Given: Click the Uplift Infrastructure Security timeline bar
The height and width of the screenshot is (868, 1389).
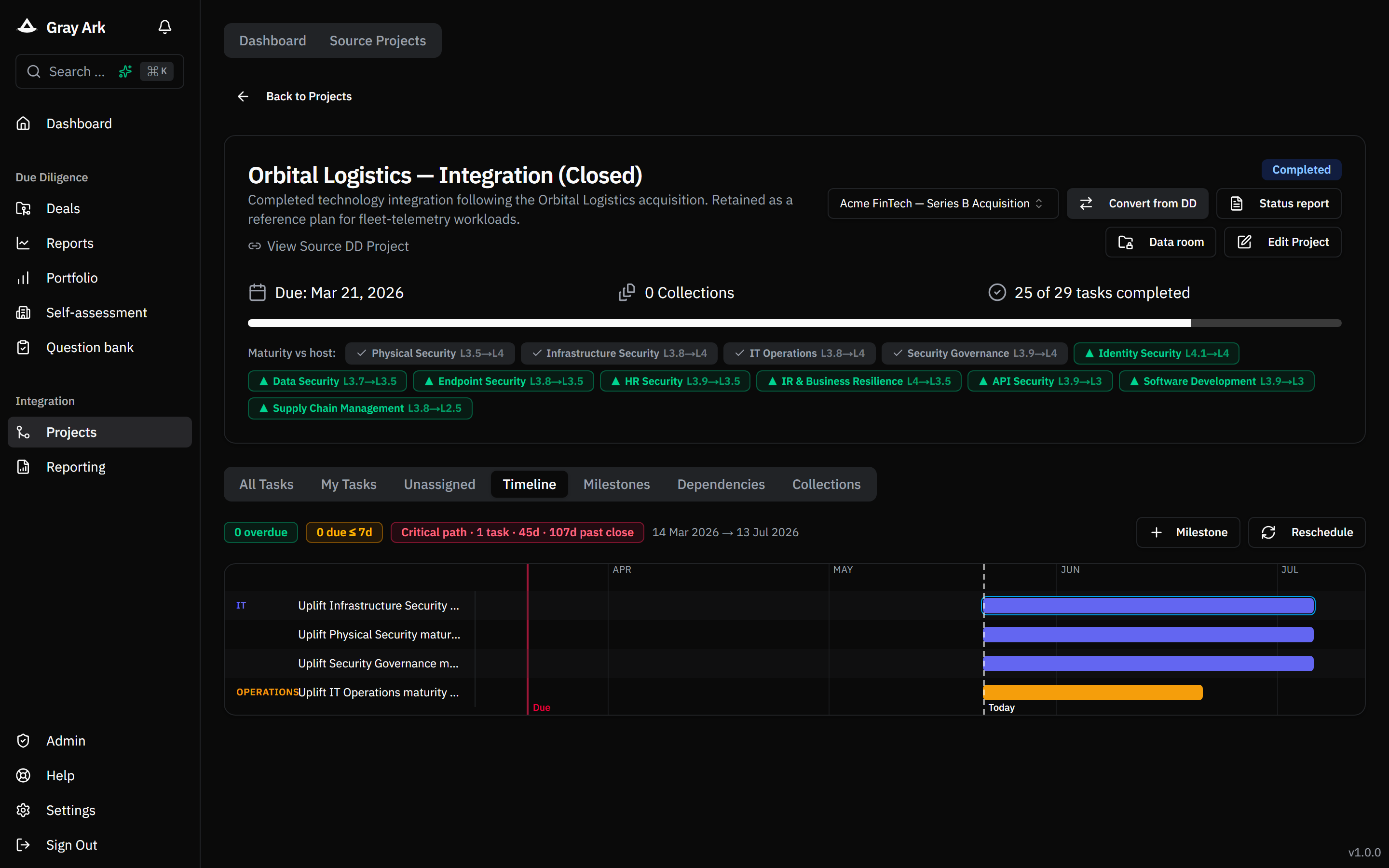Looking at the screenshot, I should coord(1148,605).
